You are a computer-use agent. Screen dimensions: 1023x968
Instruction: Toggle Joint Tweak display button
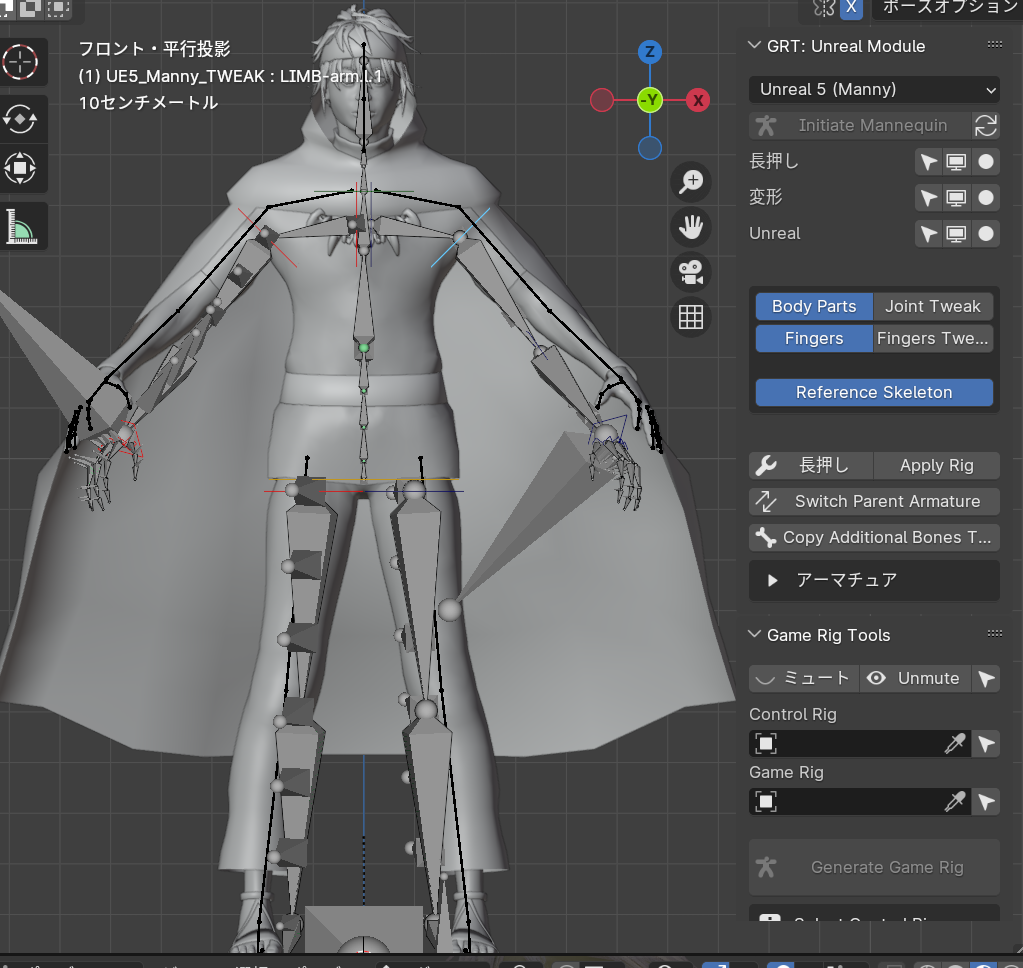(x=933, y=307)
